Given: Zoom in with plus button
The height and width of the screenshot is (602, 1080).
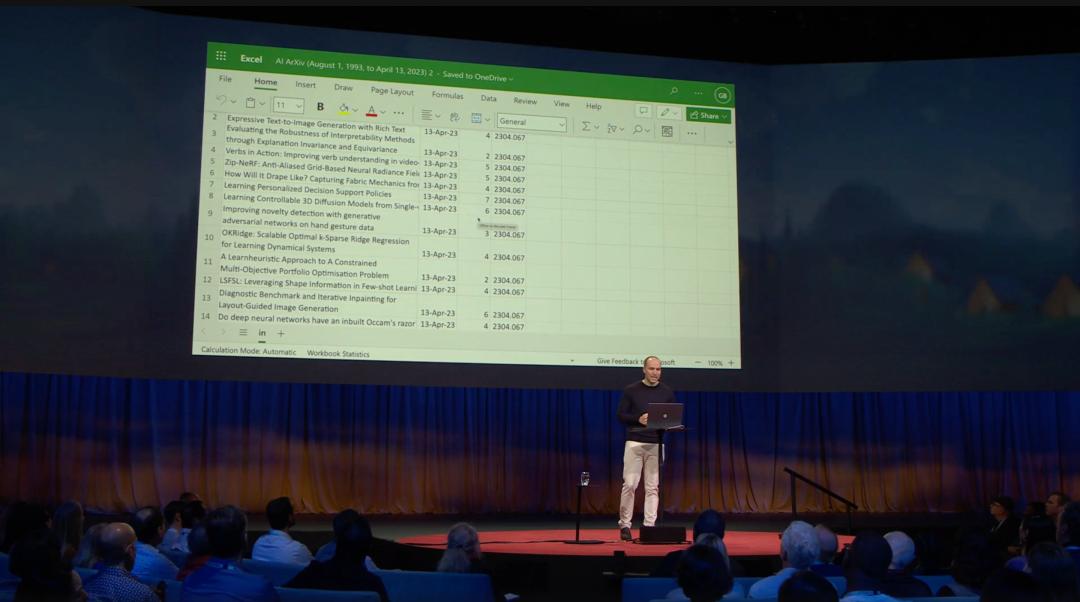Looking at the screenshot, I should point(731,363).
